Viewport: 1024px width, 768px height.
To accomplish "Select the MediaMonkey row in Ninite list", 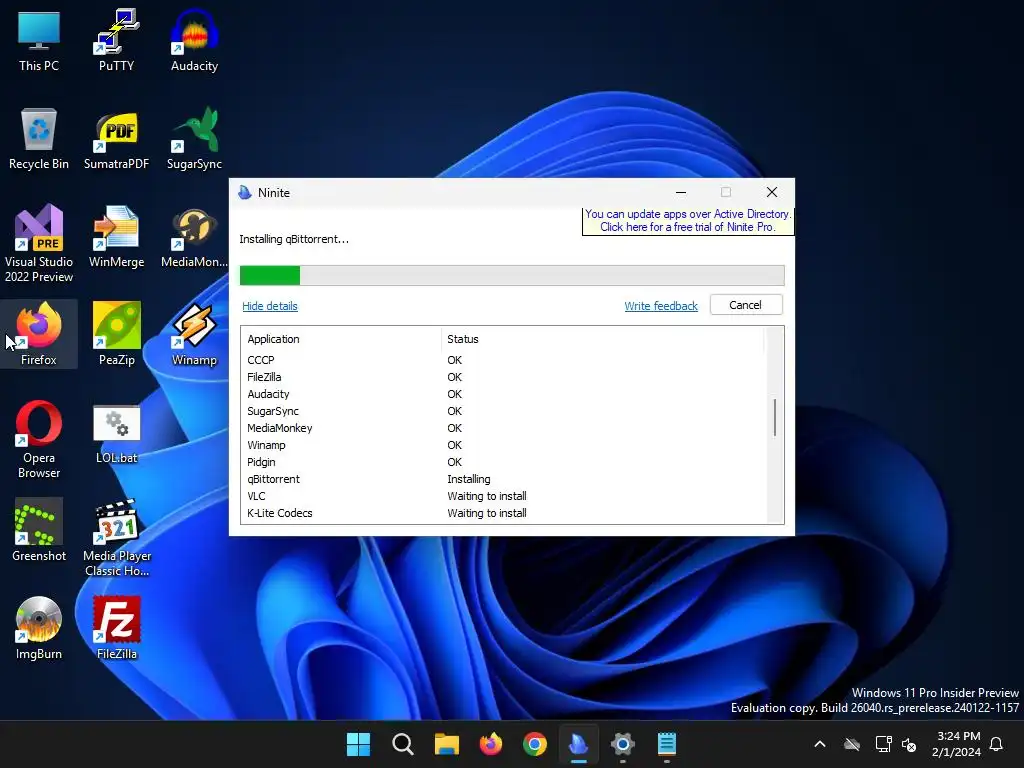I will [503, 428].
